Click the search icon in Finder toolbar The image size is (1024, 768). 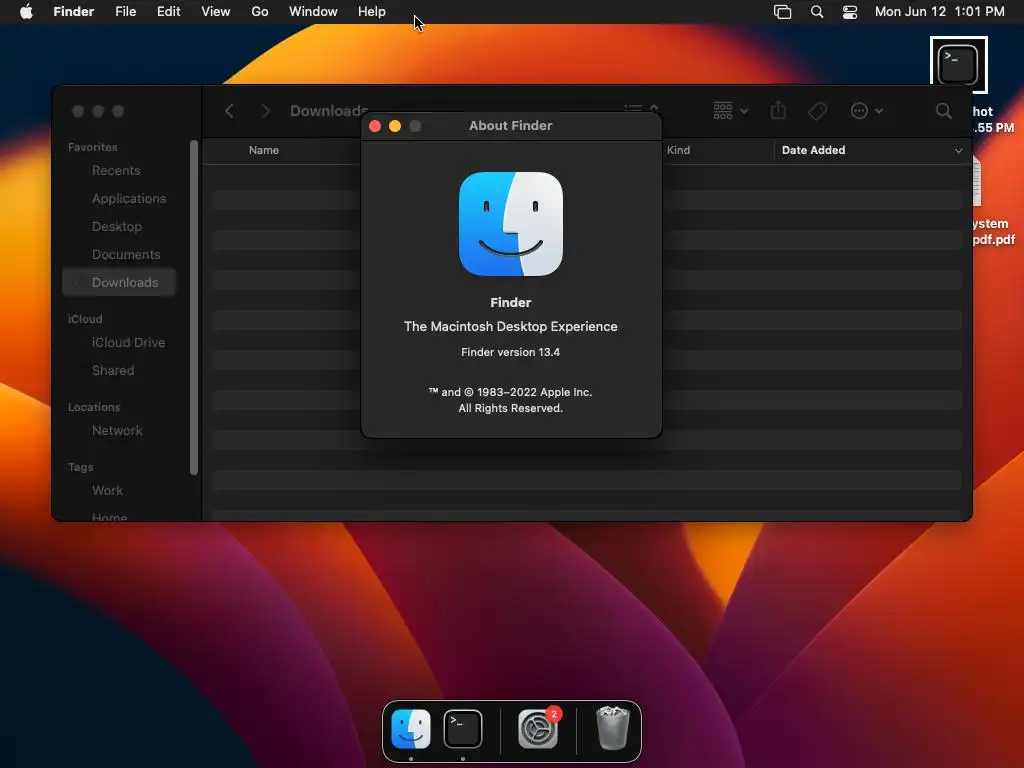944,111
